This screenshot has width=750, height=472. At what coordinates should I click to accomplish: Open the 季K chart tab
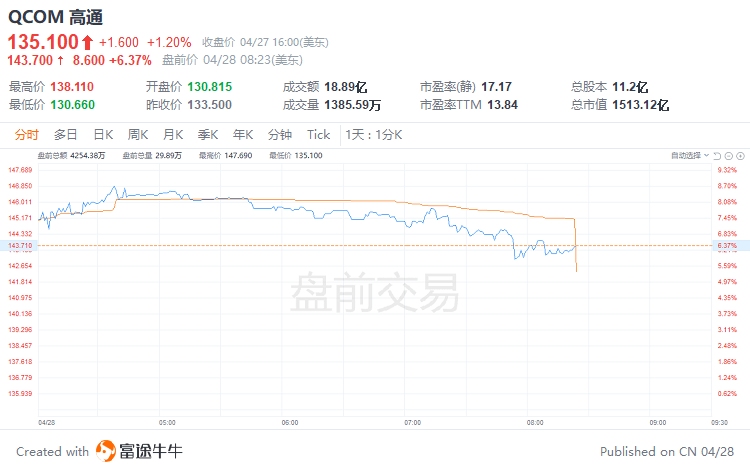tap(208, 135)
